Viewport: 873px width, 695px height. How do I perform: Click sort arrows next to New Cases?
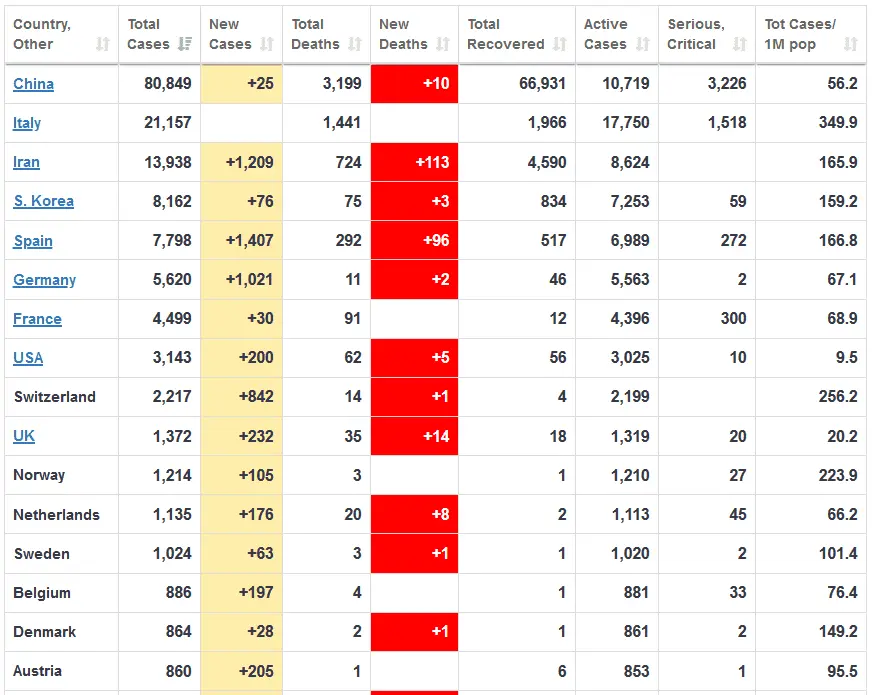267,44
